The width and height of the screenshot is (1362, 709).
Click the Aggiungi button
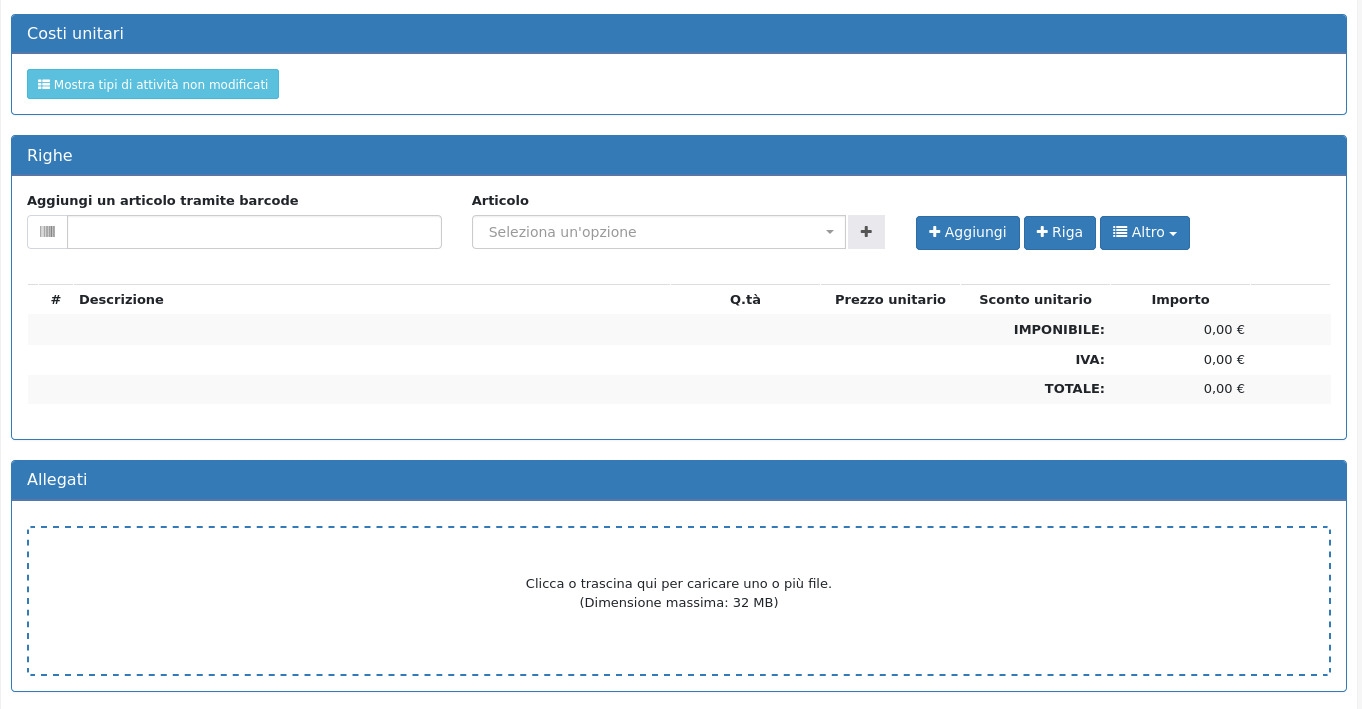coord(967,232)
